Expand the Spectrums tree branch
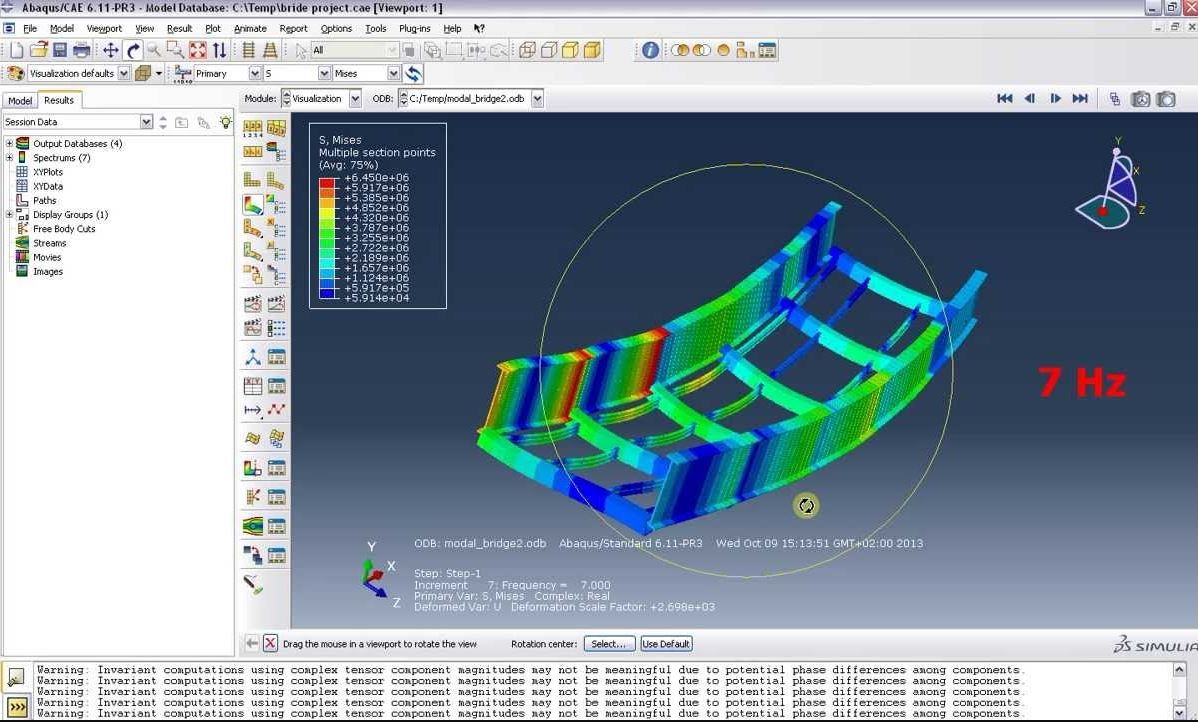Viewport: 1198px width, 722px height. coord(8,157)
